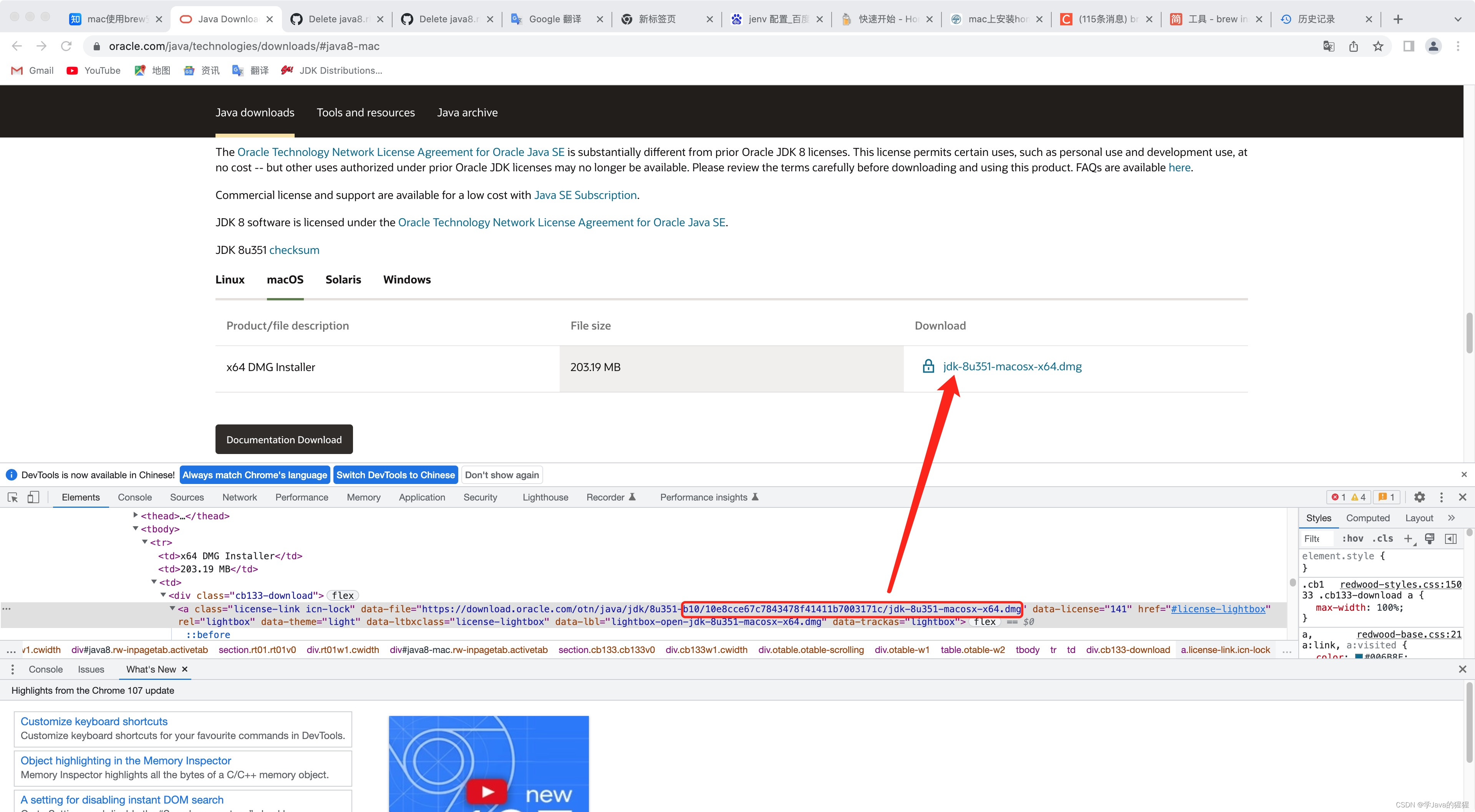Open the Chrome three-dot menu
Image resolution: width=1475 pixels, height=812 pixels.
(x=1458, y=46)
